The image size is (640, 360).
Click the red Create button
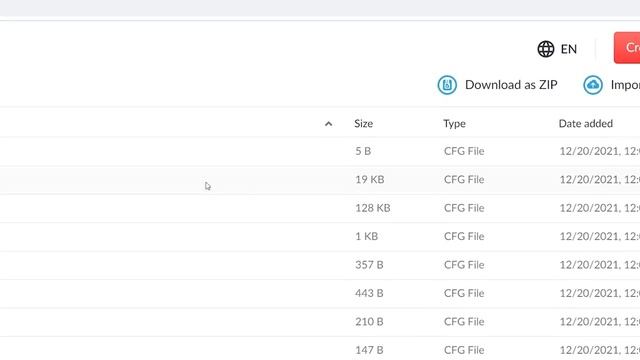[627, 48]
